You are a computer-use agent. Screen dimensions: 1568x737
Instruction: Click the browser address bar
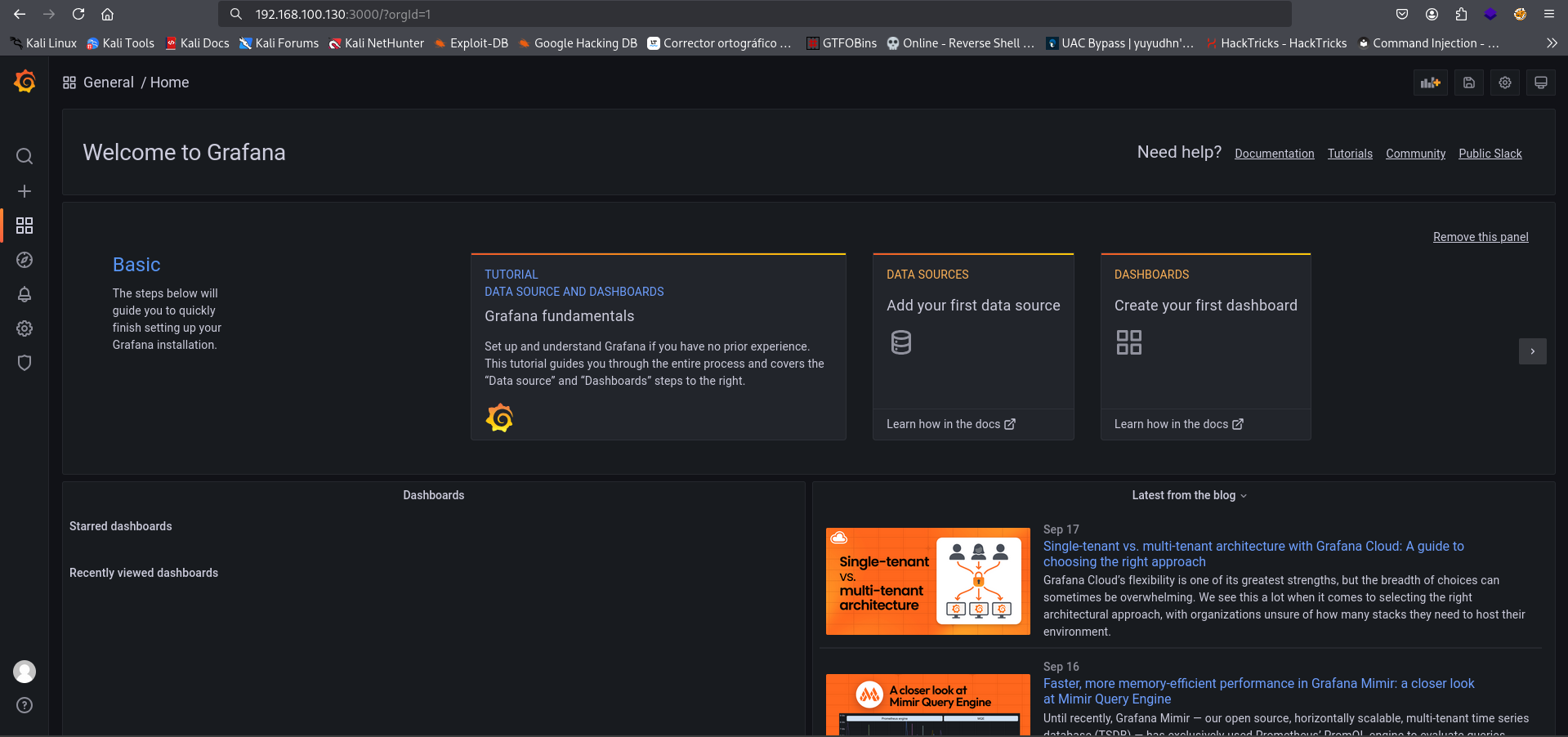(x=754, y=14)
